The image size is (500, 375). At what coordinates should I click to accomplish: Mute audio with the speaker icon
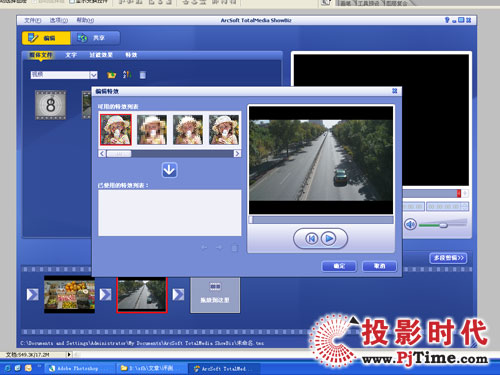[x=410, y=225]
